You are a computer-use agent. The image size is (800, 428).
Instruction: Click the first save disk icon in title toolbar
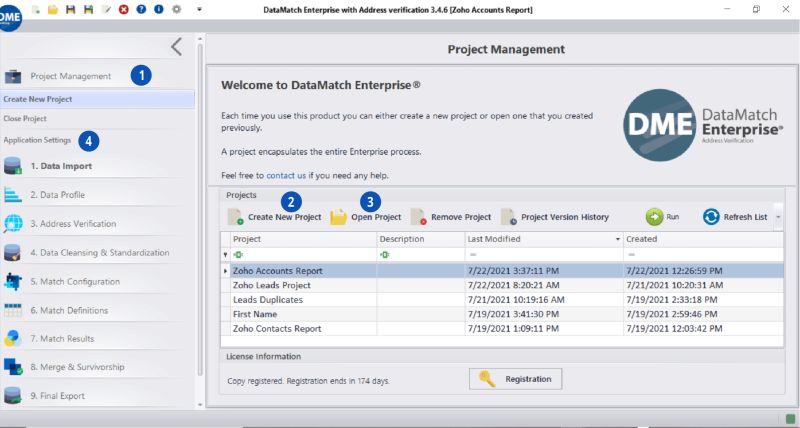pos(71,10)
